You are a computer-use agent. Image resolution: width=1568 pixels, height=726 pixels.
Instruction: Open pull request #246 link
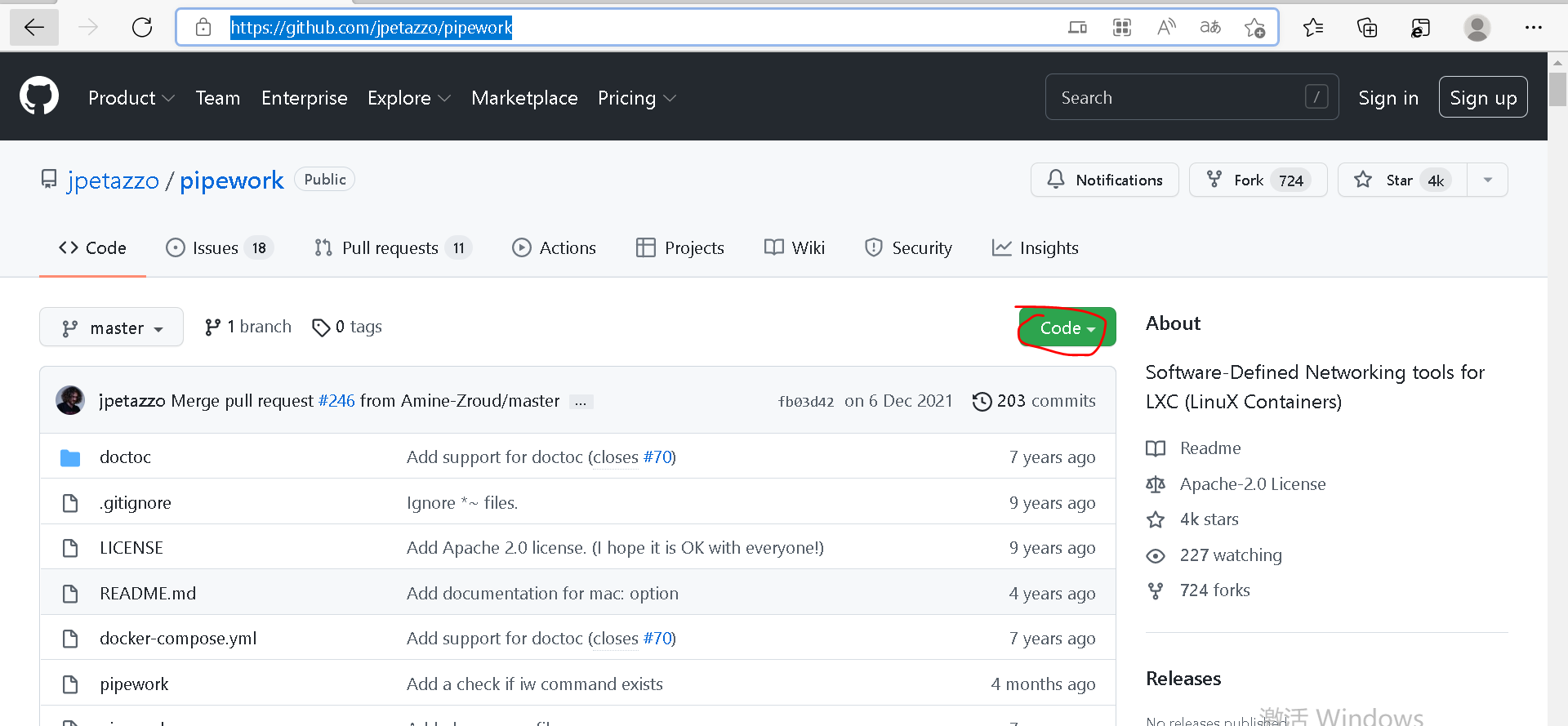coord(336,401)
